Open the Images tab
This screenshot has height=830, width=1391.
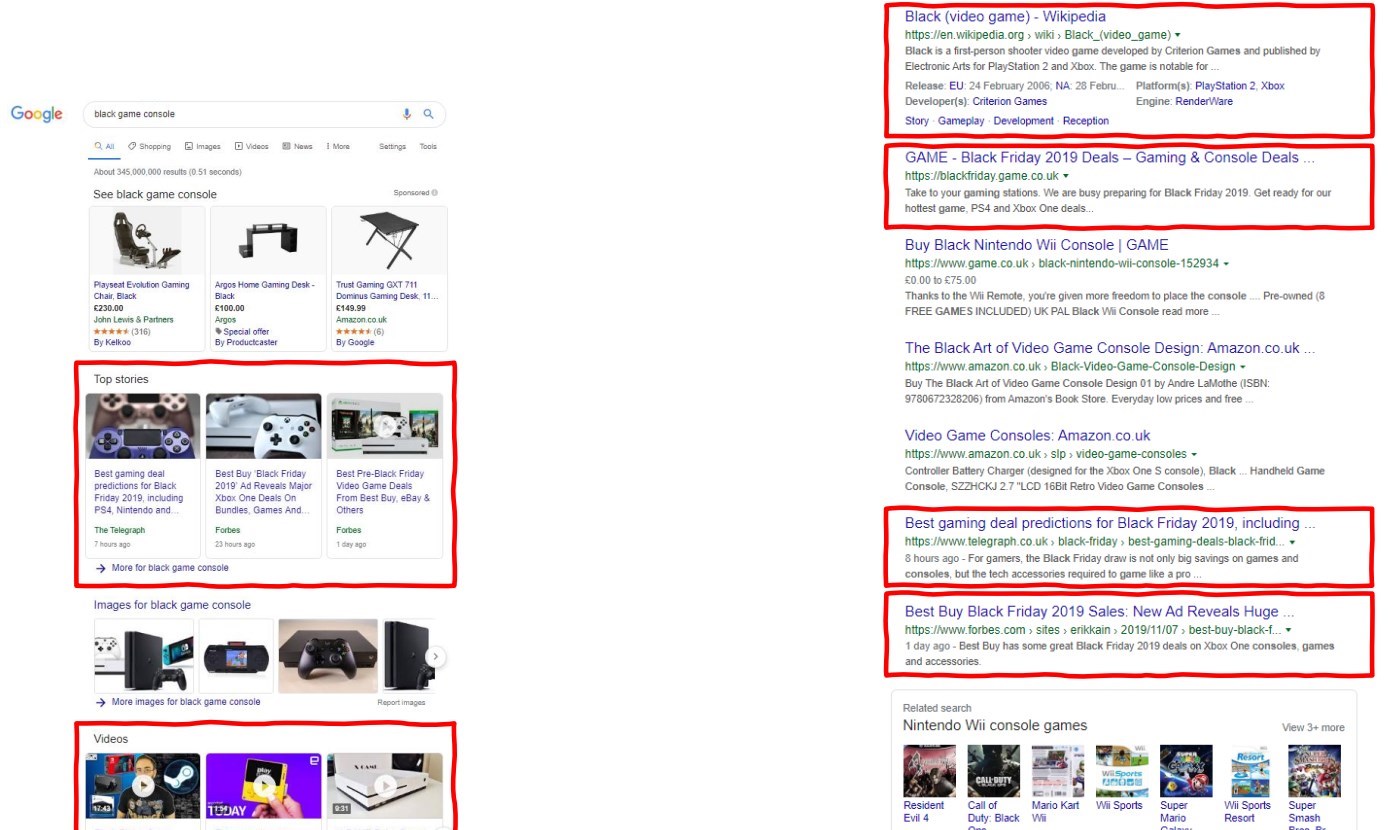203,147
